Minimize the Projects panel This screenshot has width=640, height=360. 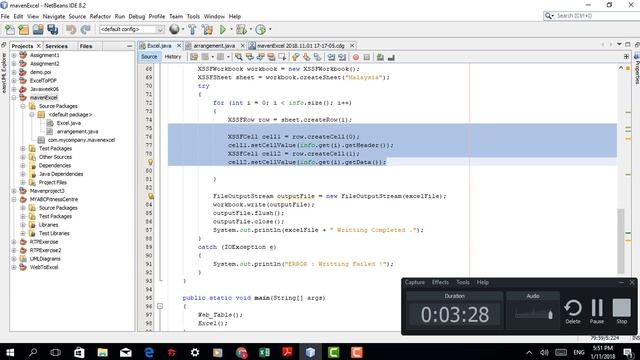point(129,46)
